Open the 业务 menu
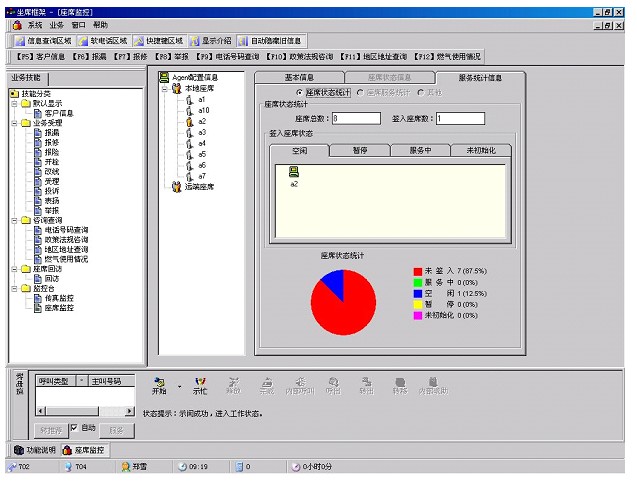Viewport: 637px width, 484px height. 56,24
